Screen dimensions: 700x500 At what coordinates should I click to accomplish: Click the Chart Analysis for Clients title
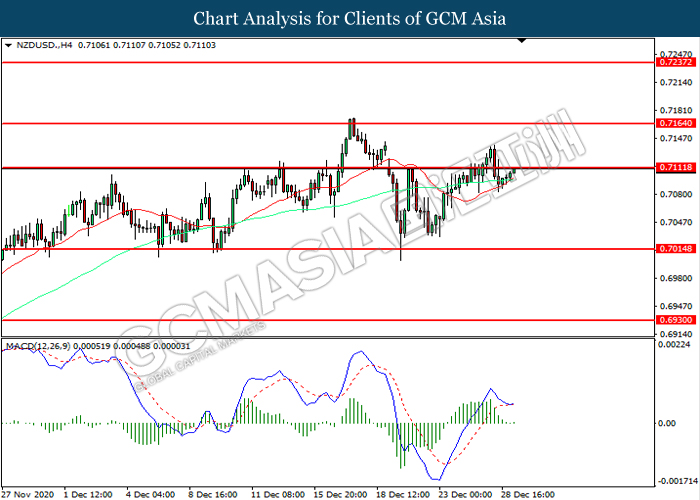pyautogui.click(x=350, y=19)
